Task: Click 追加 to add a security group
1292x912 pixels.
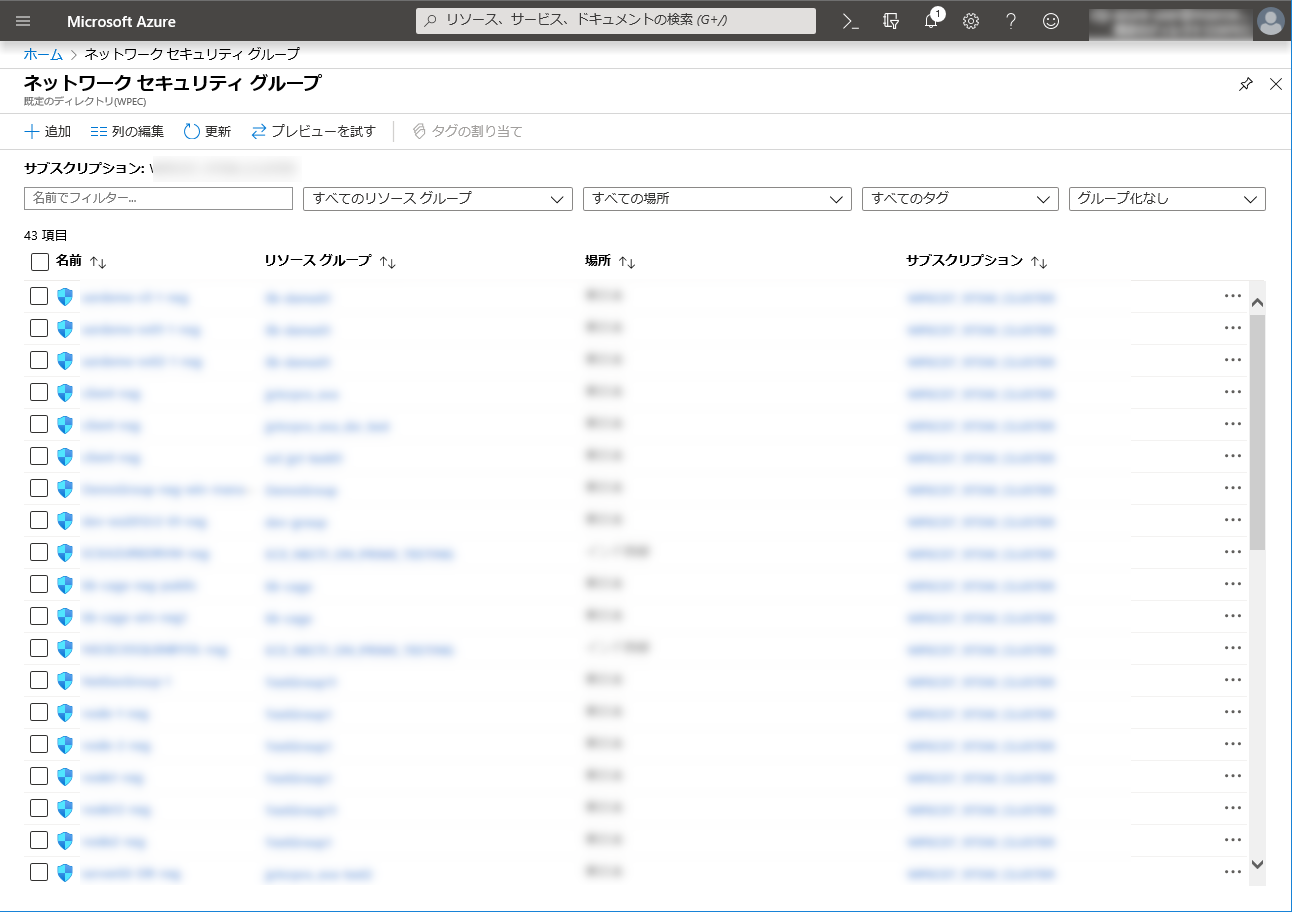Action: 47,132
